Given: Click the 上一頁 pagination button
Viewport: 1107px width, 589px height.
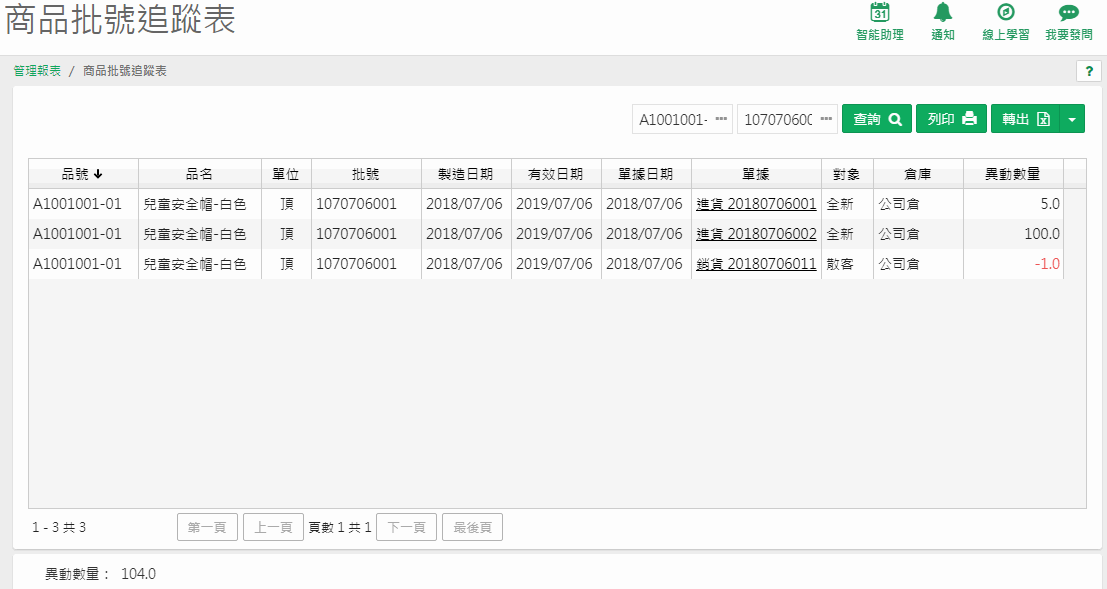Looking at the screenshot, I should click(273, 528).
